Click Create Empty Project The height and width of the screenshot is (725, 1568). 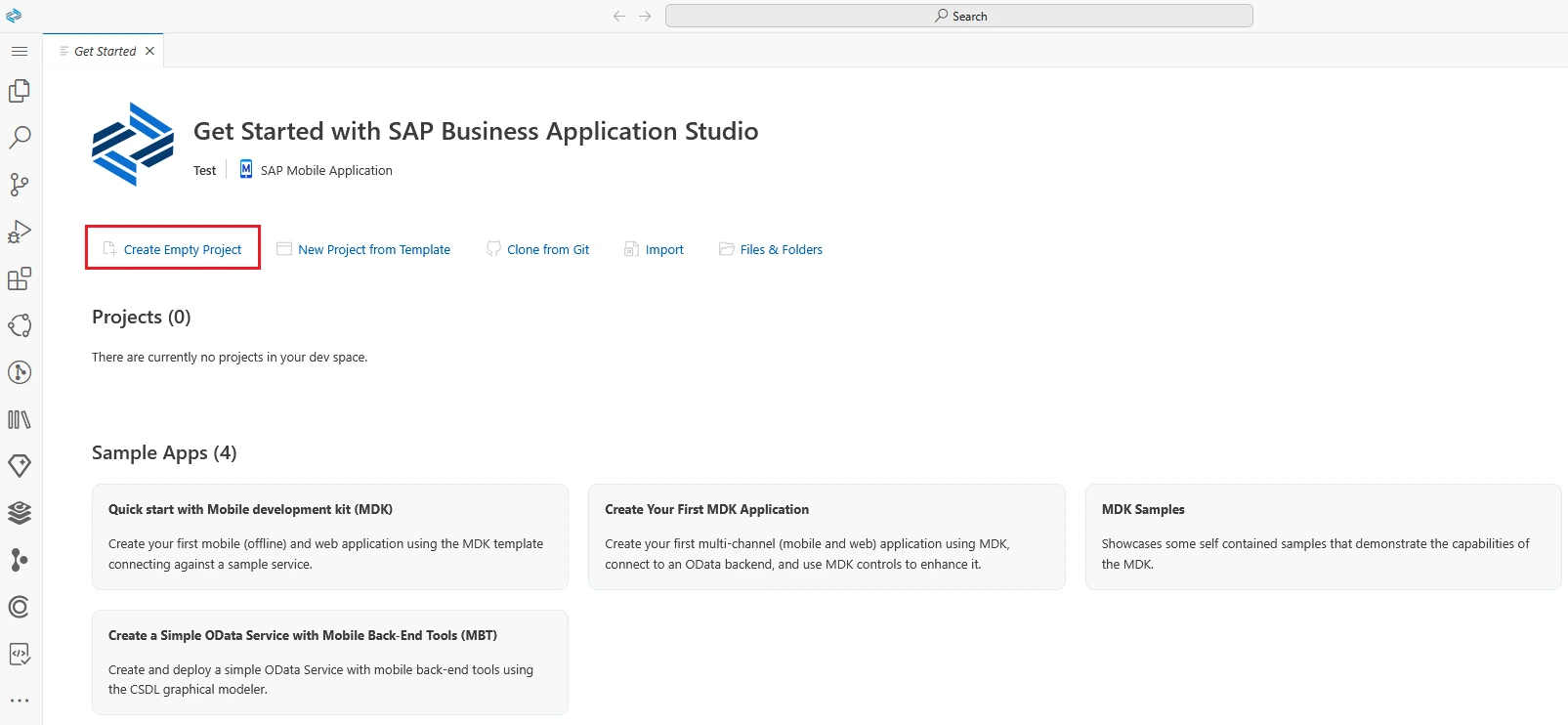coord(173,249)
